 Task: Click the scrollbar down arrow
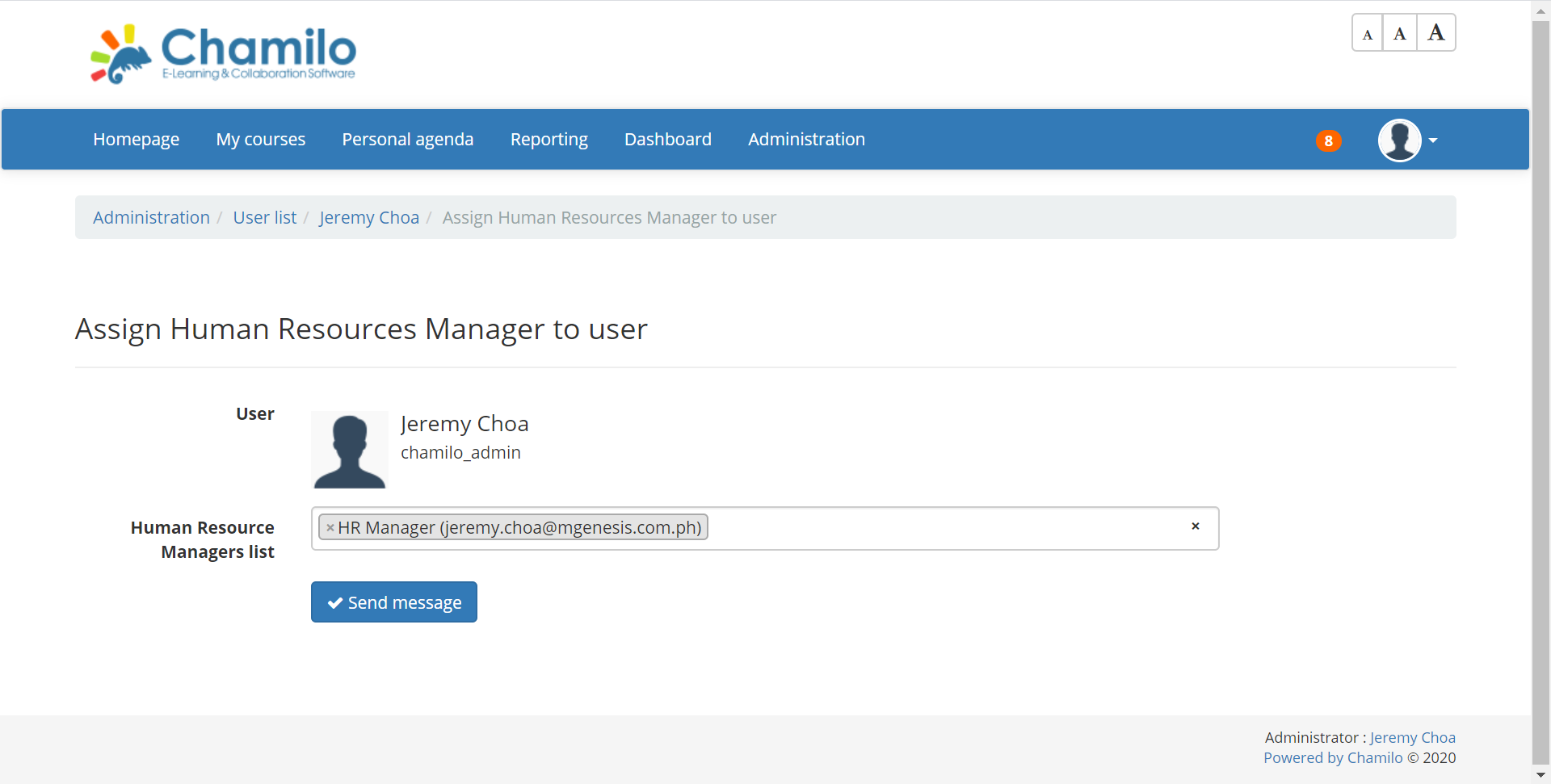tap(1541, 775)
